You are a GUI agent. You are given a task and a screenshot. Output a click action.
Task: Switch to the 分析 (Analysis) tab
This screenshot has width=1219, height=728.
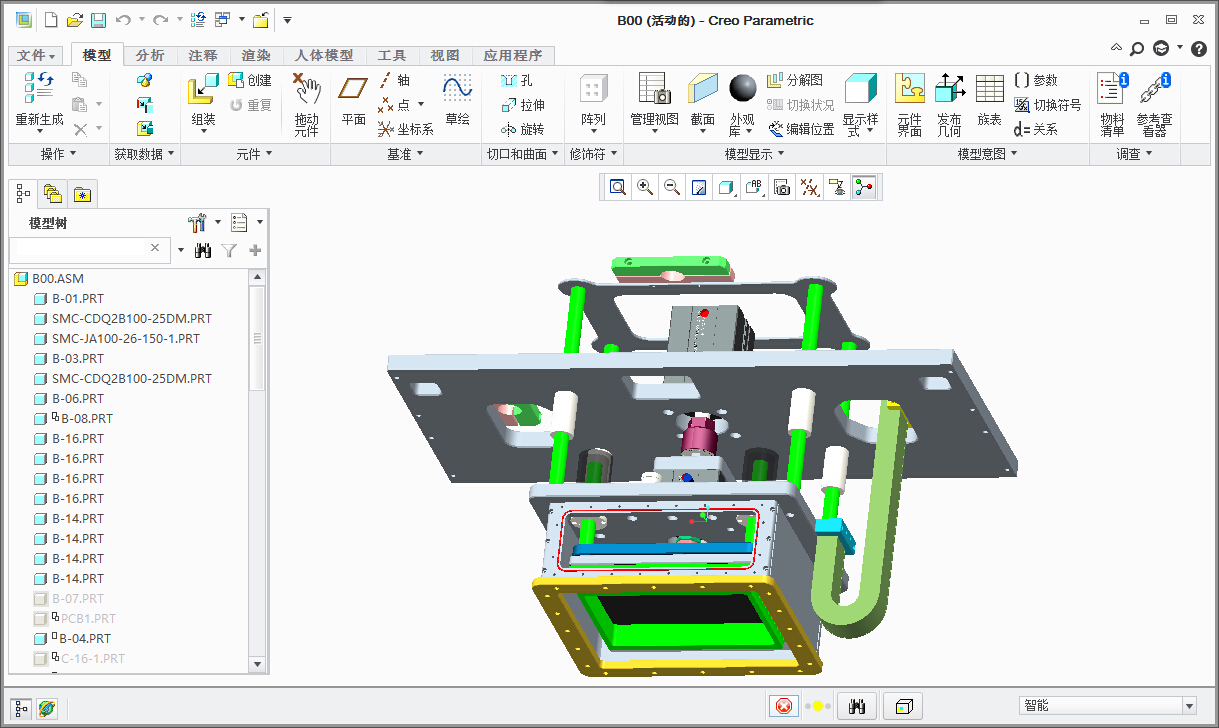(150, 56)
